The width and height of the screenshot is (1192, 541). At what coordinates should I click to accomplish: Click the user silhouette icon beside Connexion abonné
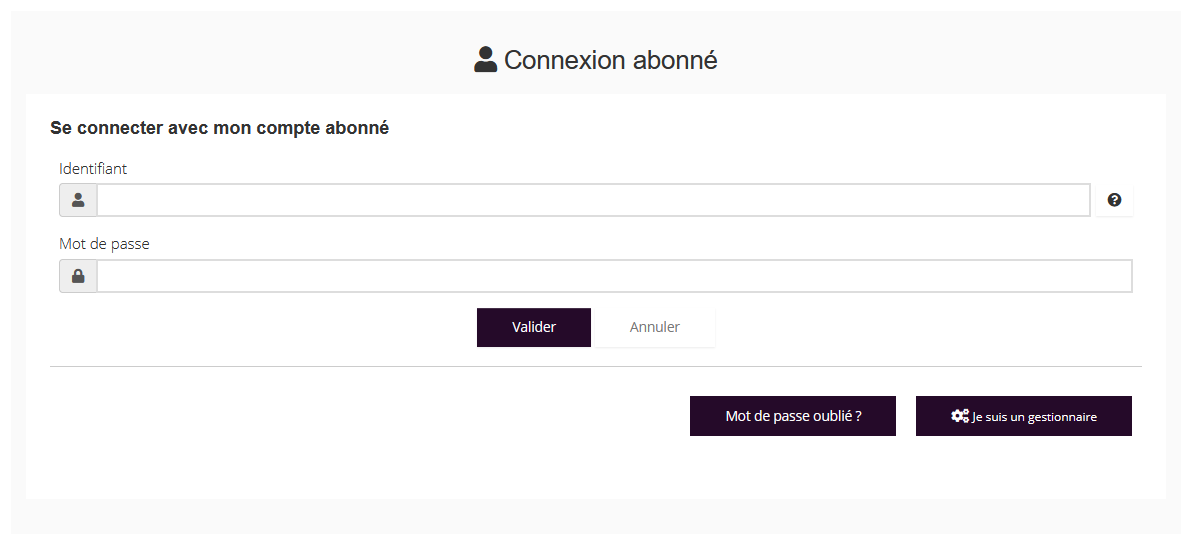click(x=486, y=60)
